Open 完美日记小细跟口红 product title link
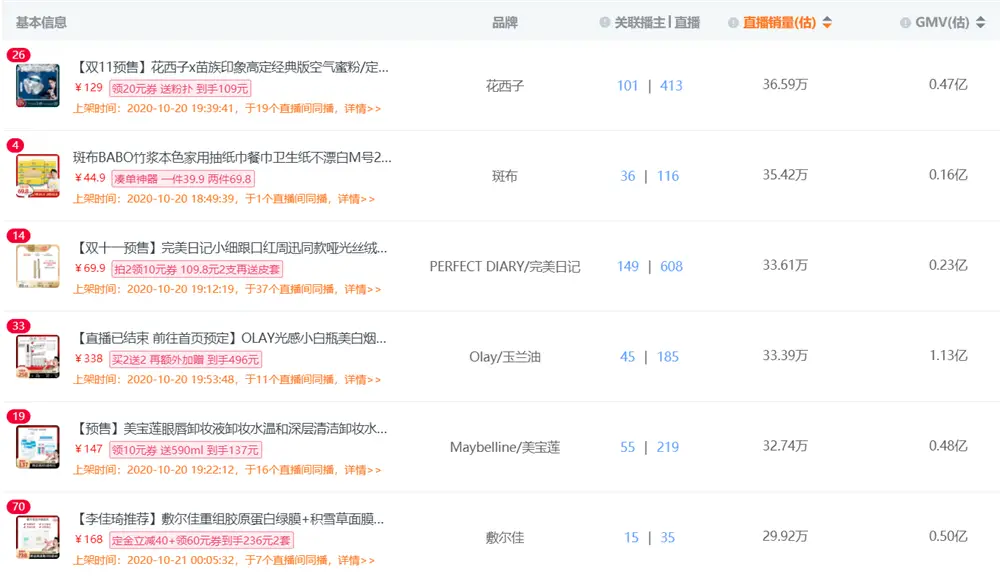 (x=230, y=248)
